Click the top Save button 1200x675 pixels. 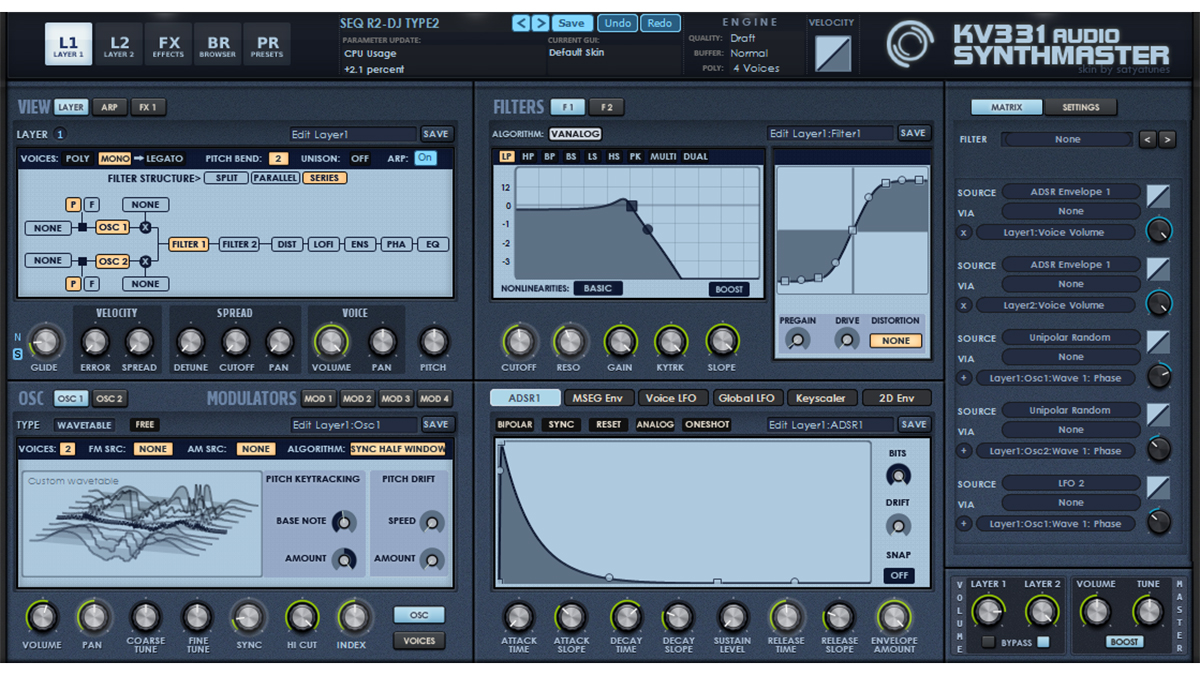pos(572,23)
